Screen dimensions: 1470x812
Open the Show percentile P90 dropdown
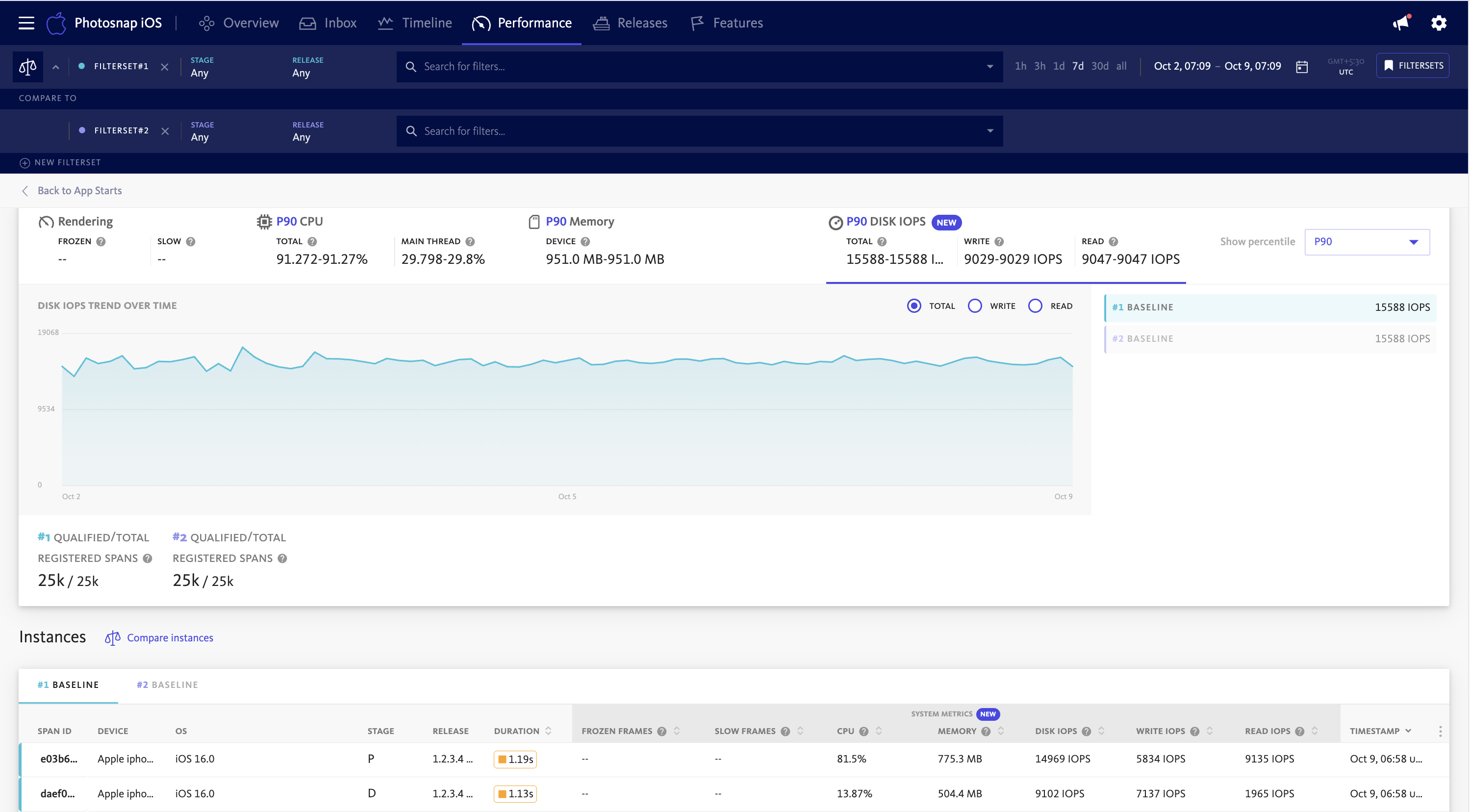(x=1367, y=242)
